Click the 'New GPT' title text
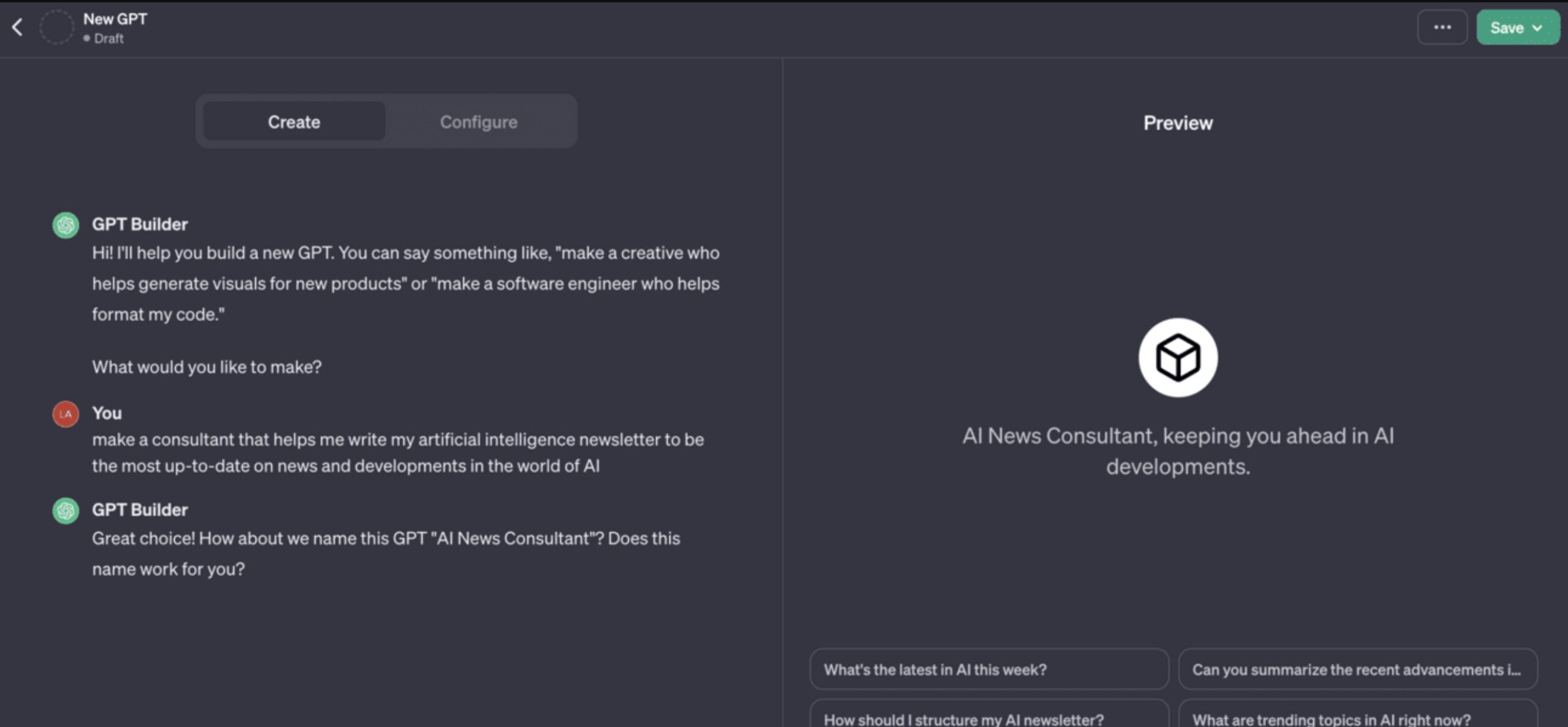Viewport: 1568px width, 727px height. (x=115, y=19)
